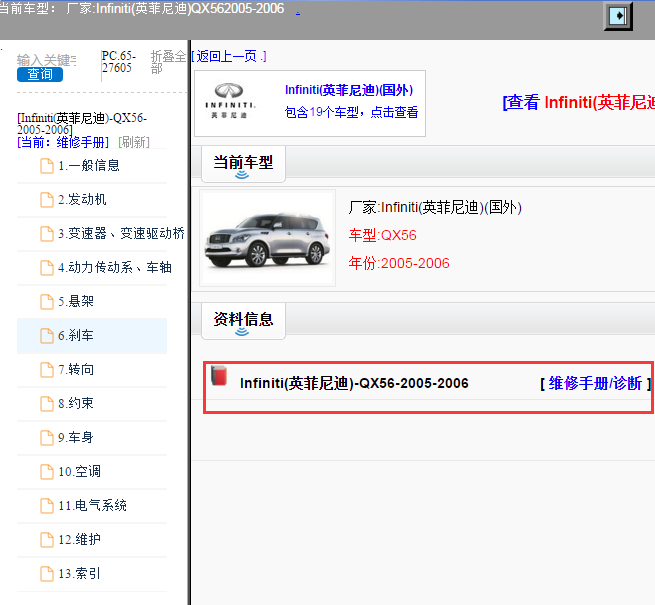Open 8.约束 chapter
This screenshot has width=655, height=605.
(x=76, y=404)
